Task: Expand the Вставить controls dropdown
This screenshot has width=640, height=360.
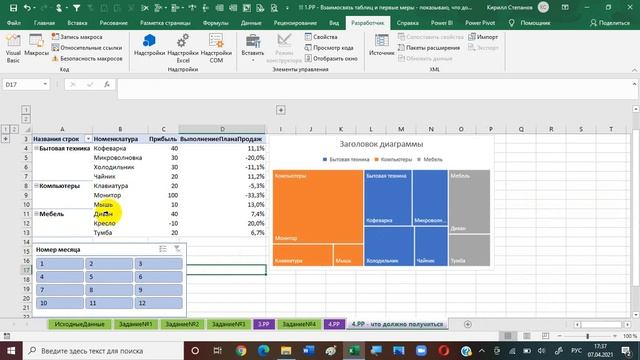Action: [253, 60]
